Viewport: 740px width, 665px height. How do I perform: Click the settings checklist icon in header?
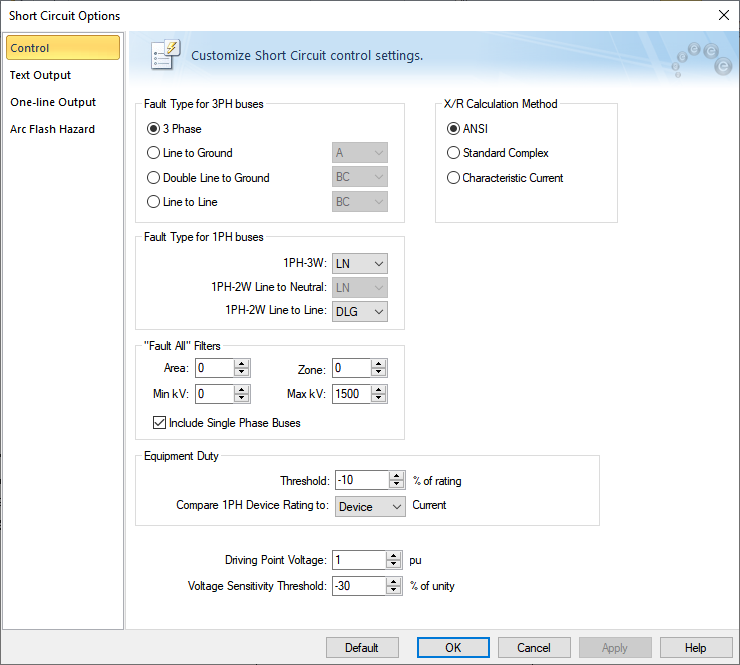coord(164,55)
